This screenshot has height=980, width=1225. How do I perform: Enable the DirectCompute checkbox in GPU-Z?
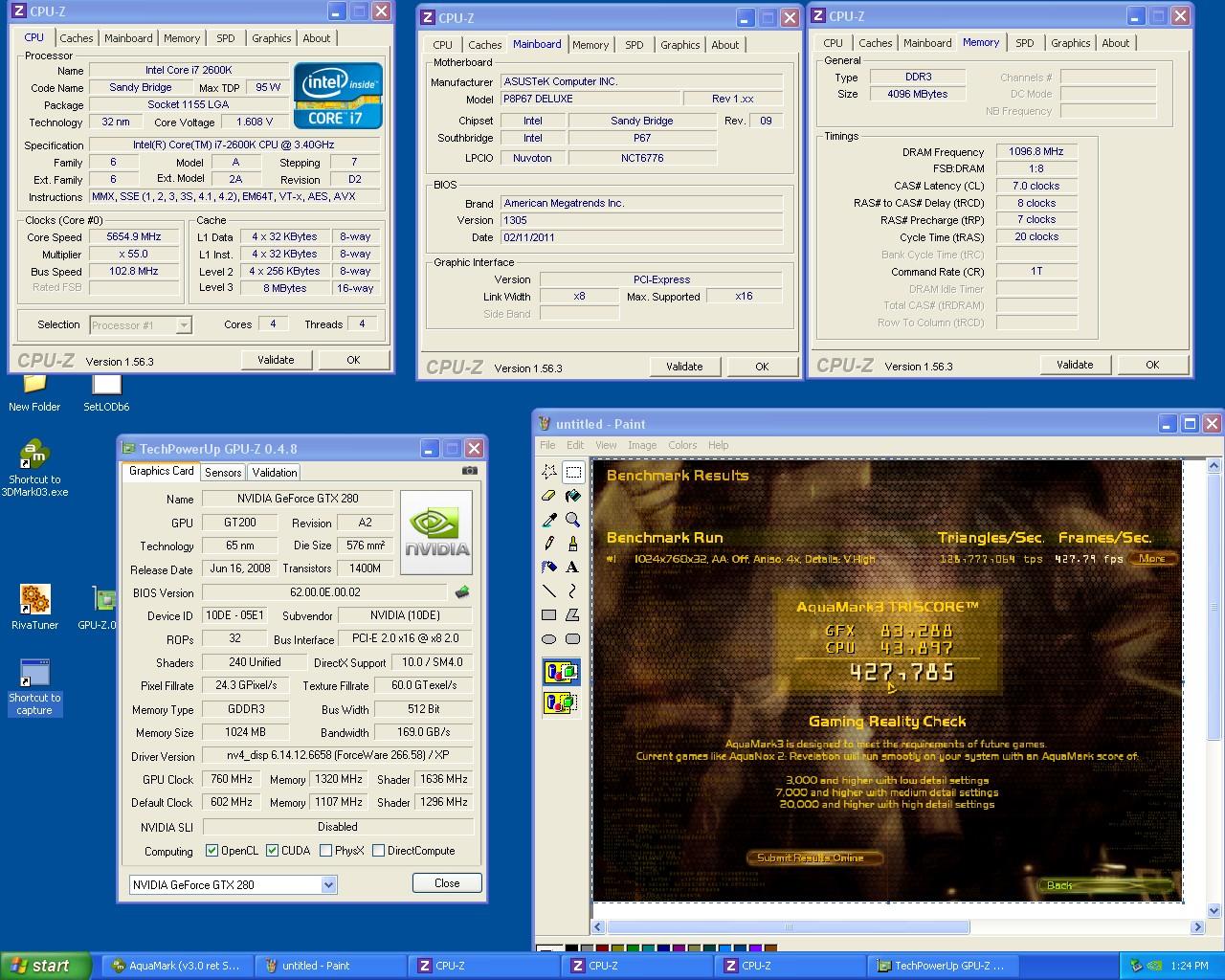[379, 851]
